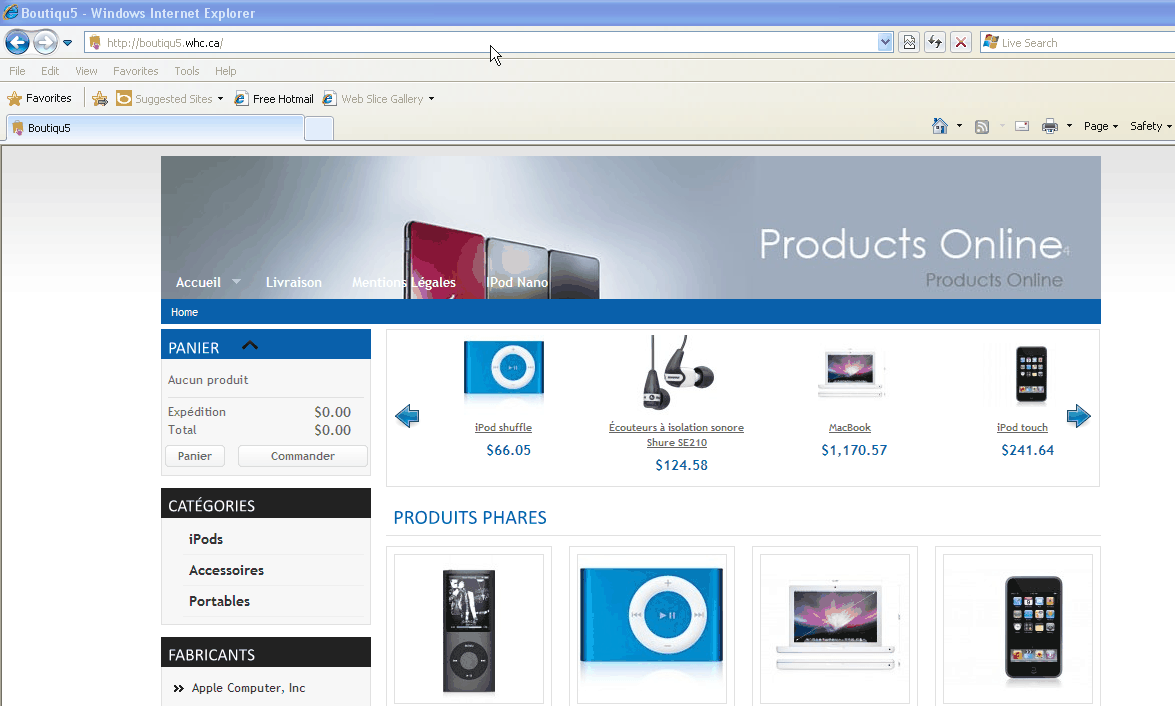Expand the Accueil submenu arrow
Screen dimensions: 1175x706
coord(236,282)
